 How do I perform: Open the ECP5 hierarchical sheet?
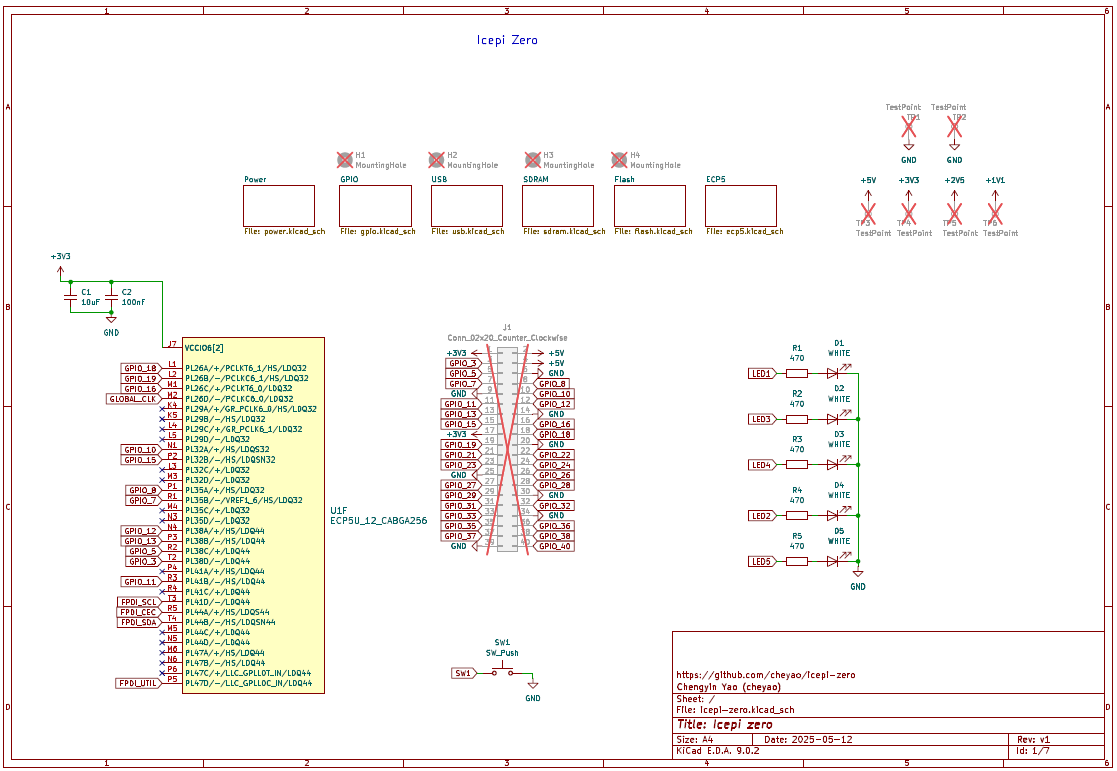(x=740, y=206)
